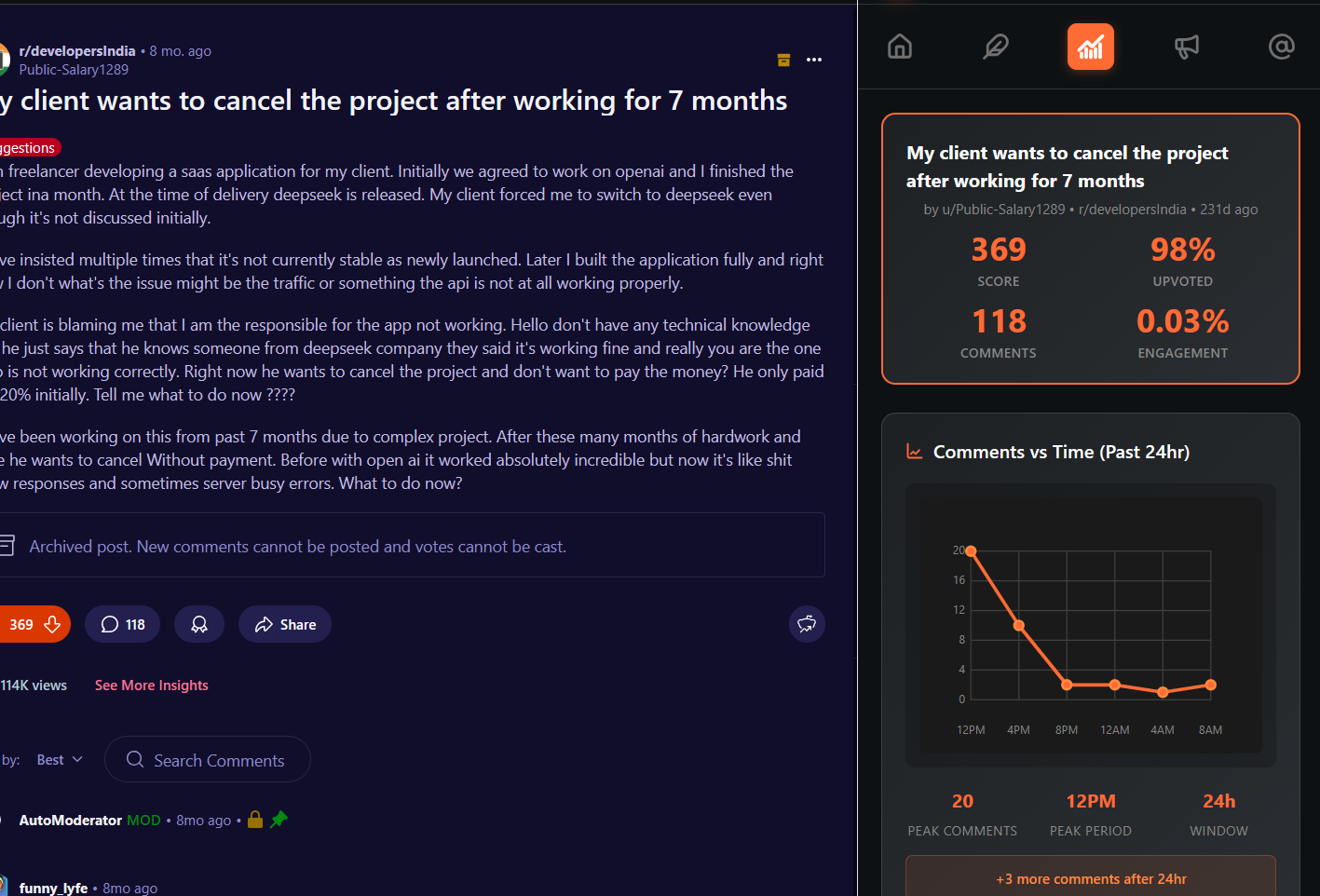The height and width of the screenshot is (896, 1320).
Task: Select the megaphone announcements icon
Action: point(1186,47)
